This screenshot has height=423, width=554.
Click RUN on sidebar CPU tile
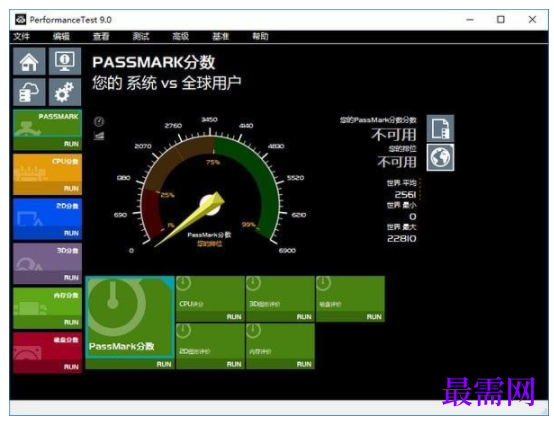[71, 189]
